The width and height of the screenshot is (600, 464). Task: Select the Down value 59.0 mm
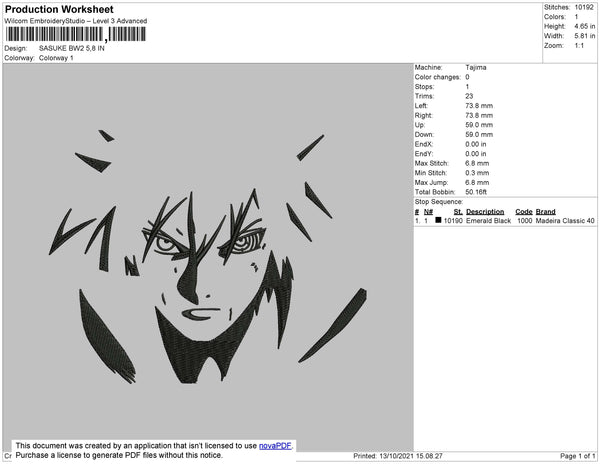(479, 134)
